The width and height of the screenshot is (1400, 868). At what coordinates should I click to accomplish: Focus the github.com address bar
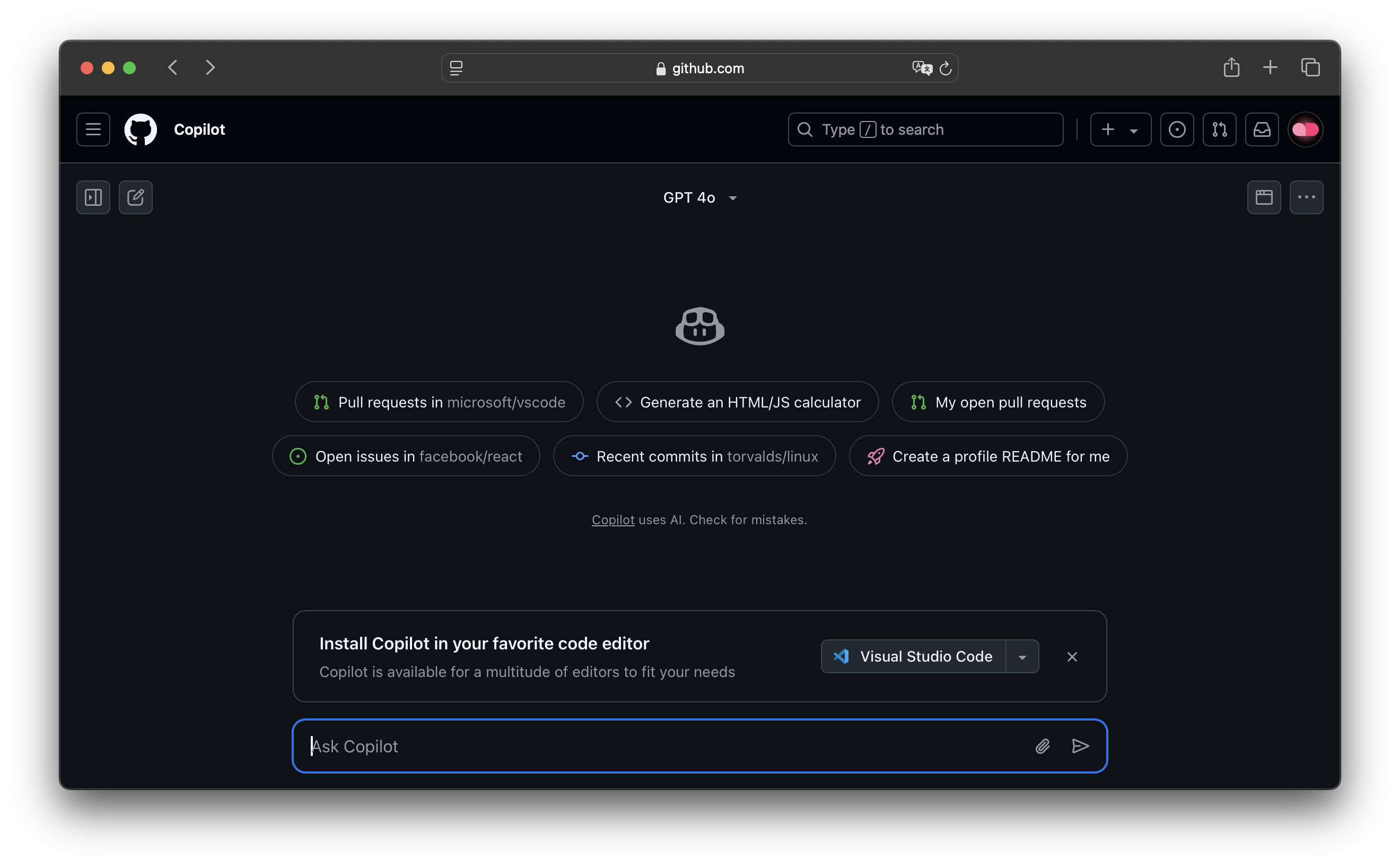pos(699,68)
